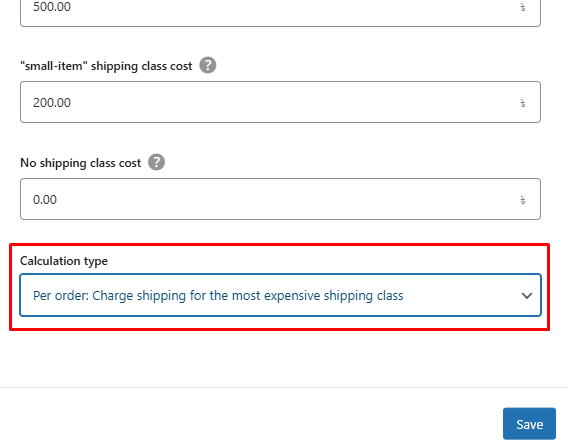Image resolution: width=568 pixels, height=447 pixels.
Task: Focus the 500.00 cost input field
Action: (x=280, y=9)
